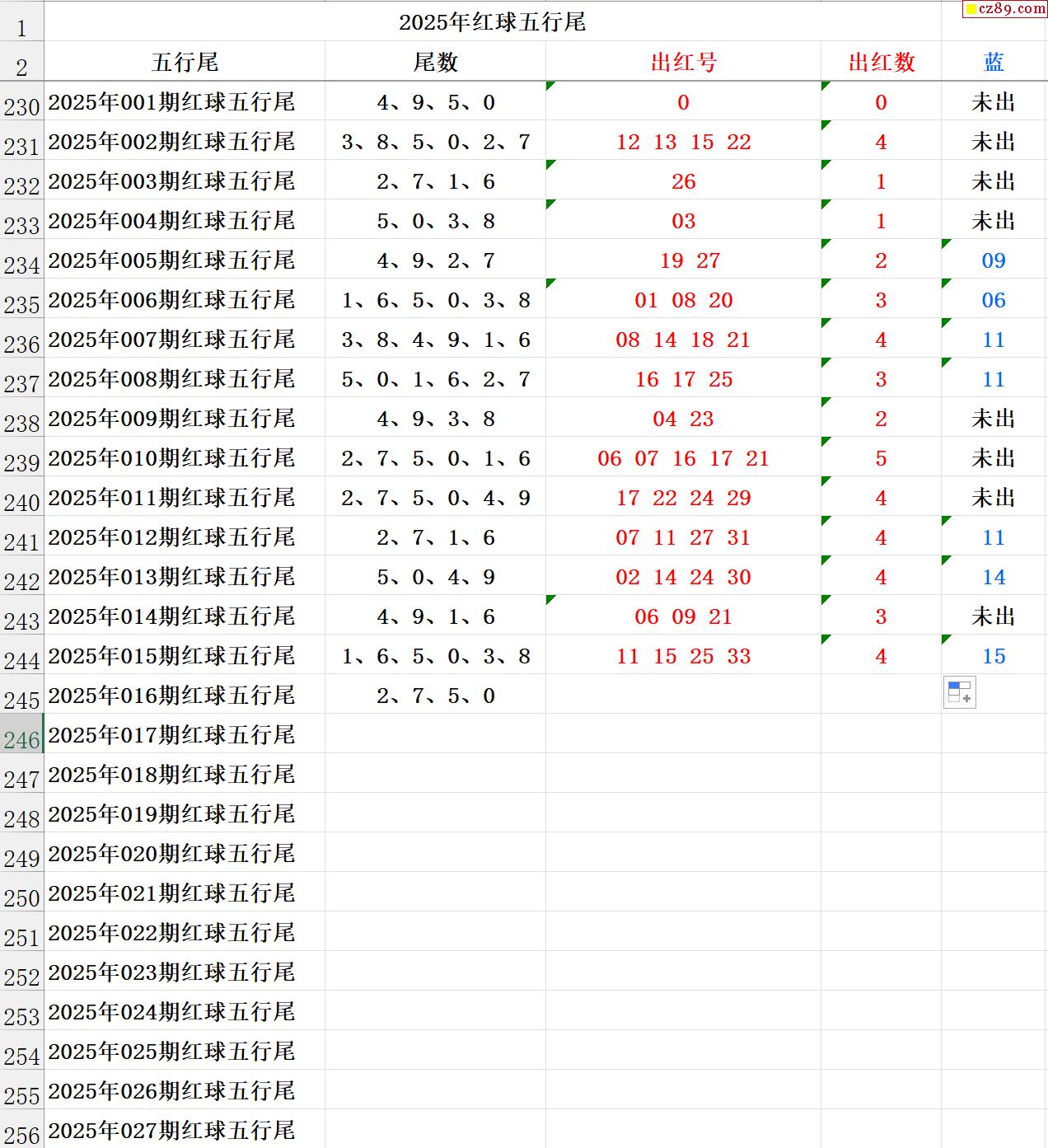Image resolution: width=1048 pixels, height=1148 pixels.
Task: Select cell 2025年017期红球五行尾
Action: click(x=171, y=735)
